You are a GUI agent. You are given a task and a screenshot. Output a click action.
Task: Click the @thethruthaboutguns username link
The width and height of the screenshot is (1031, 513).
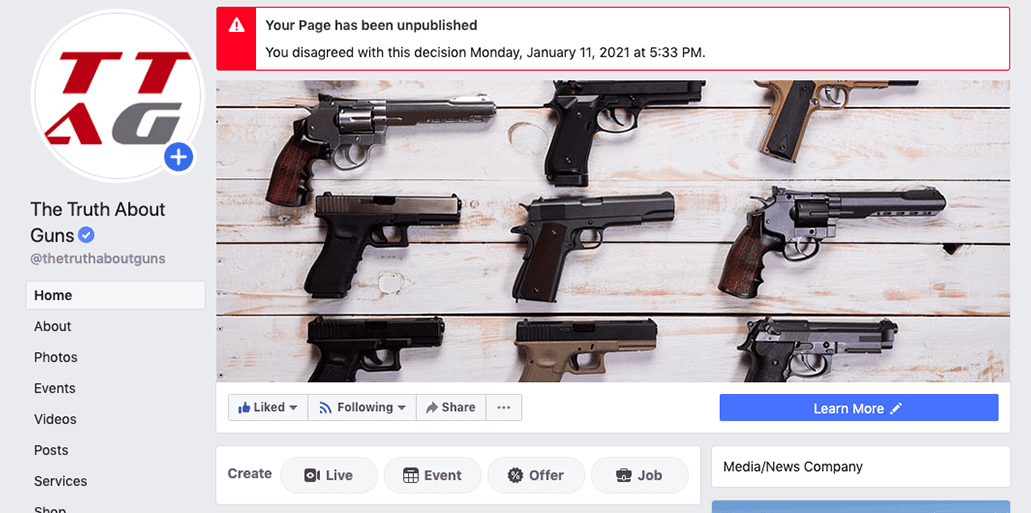[98, 258]
